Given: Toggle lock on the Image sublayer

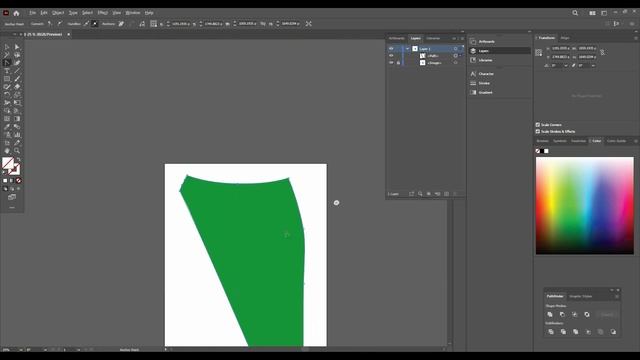Looking at the screenshot, I should click(x=398, y=63).
